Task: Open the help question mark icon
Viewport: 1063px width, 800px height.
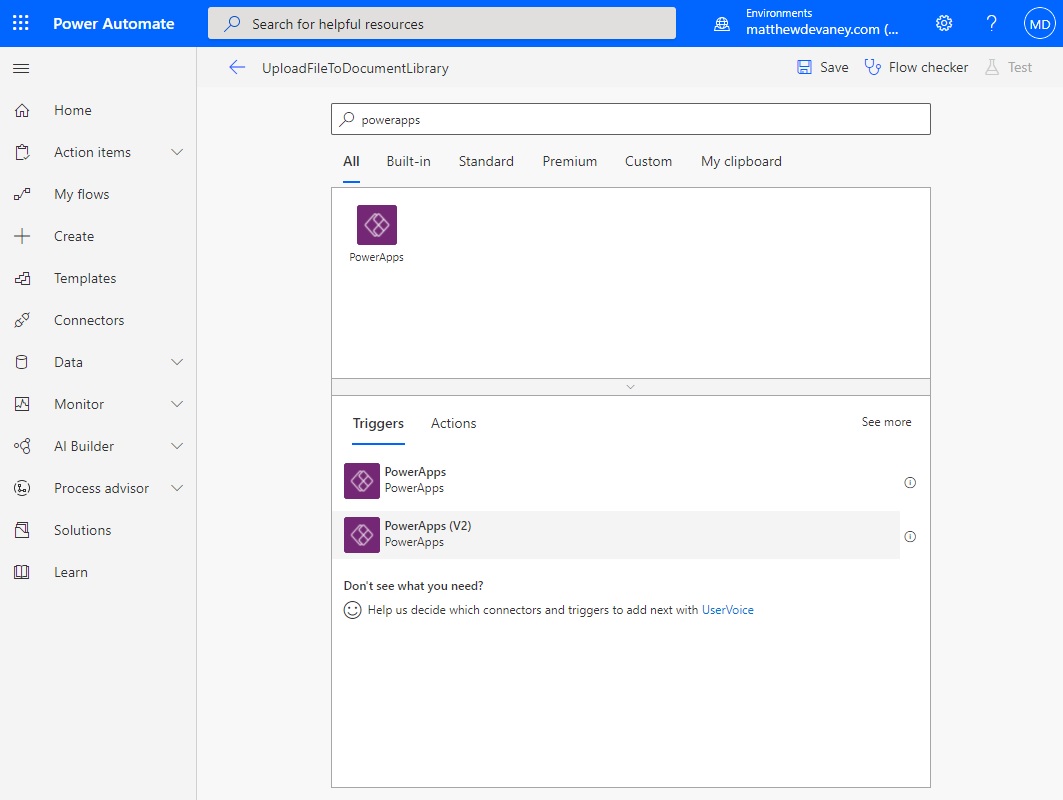Action: [x=991, y=23]
